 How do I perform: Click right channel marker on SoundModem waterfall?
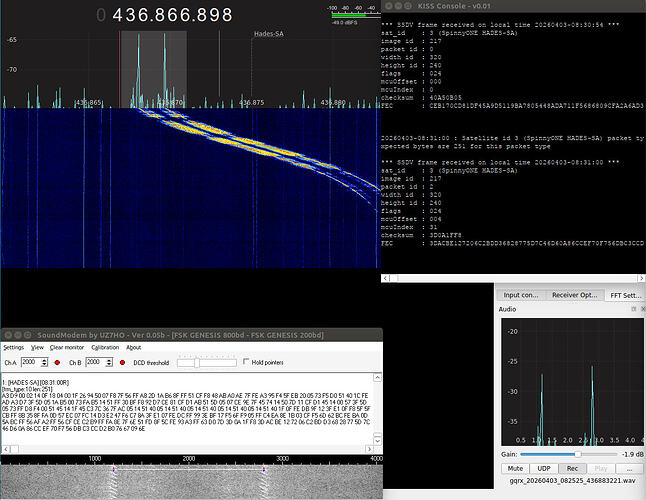(x=264, y=469)
